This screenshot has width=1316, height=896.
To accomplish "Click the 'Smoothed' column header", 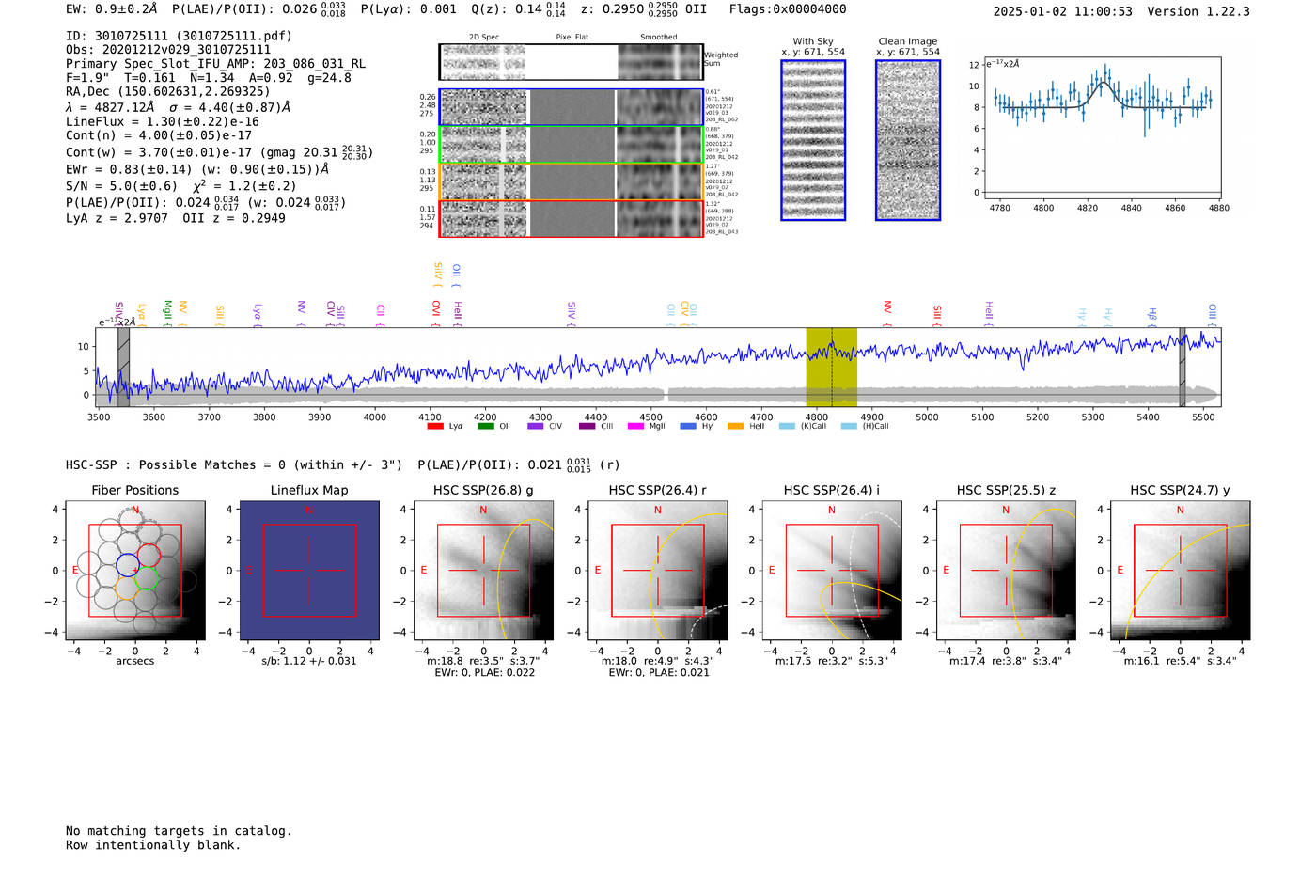I will click(x=659, y=38).
